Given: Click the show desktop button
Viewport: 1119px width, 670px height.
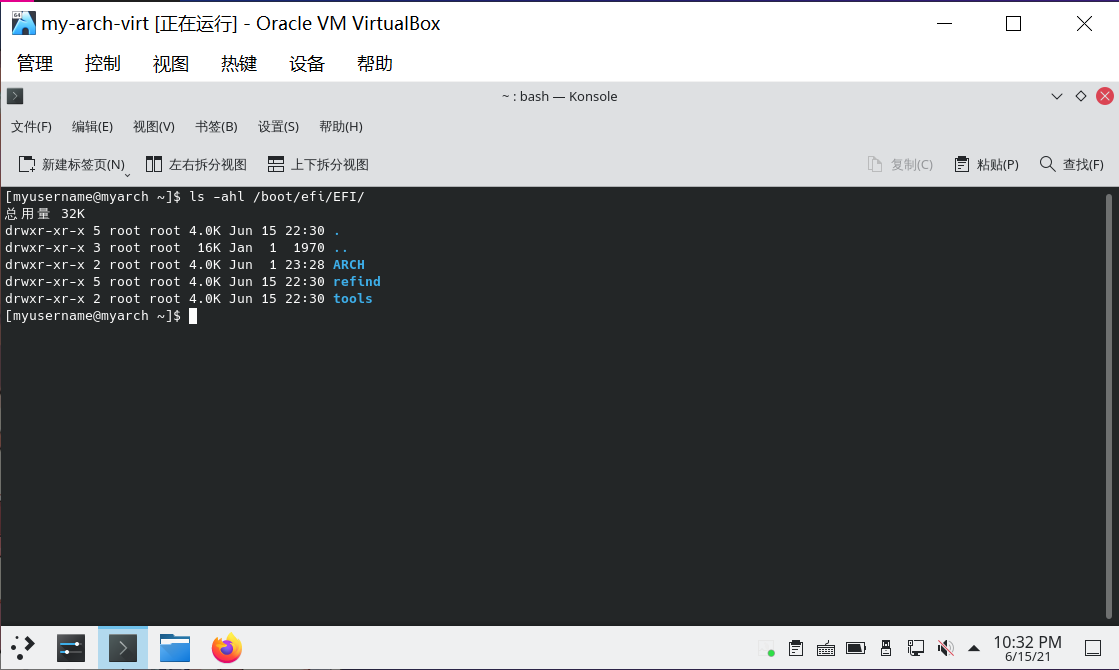Looking at the screenshot, I should 1093,648.
